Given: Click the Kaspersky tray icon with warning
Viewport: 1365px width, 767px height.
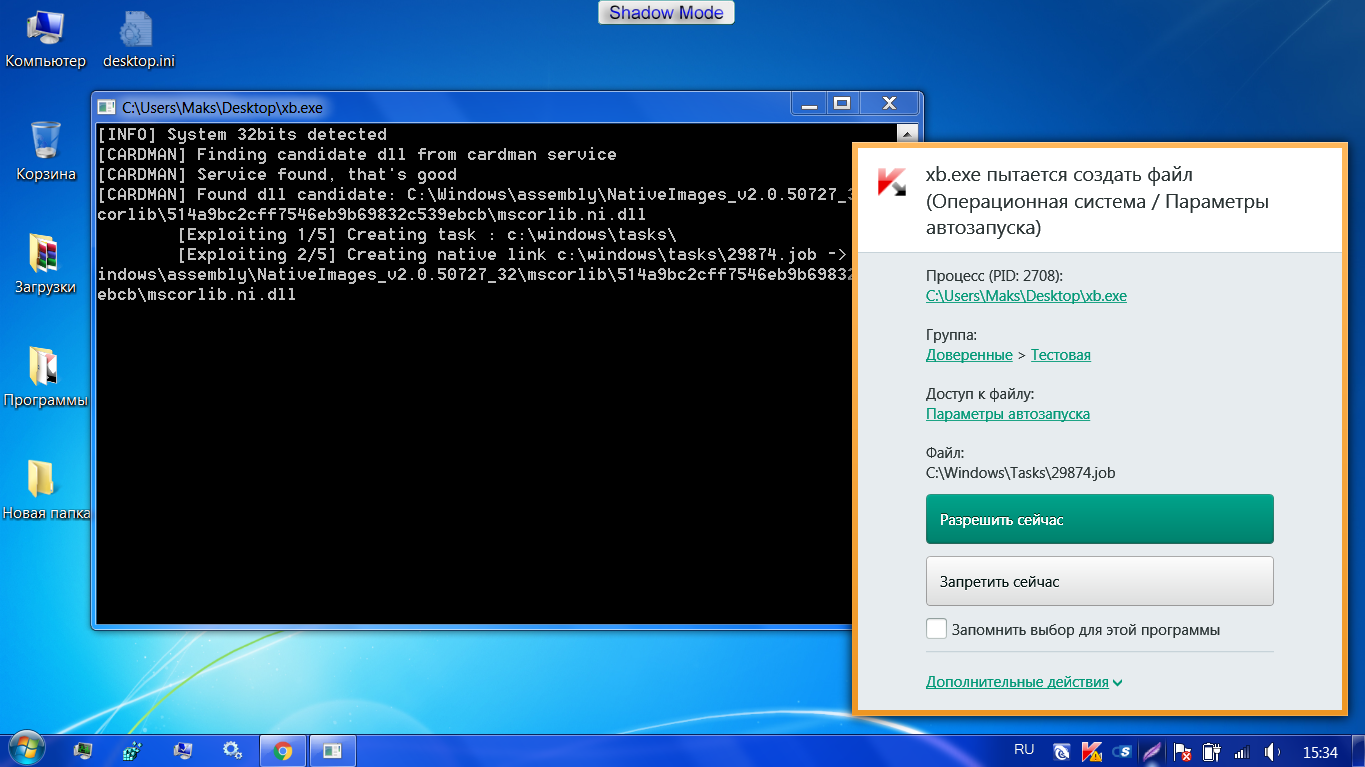Looking at the screenshot, I should [x=1092, y=751].
